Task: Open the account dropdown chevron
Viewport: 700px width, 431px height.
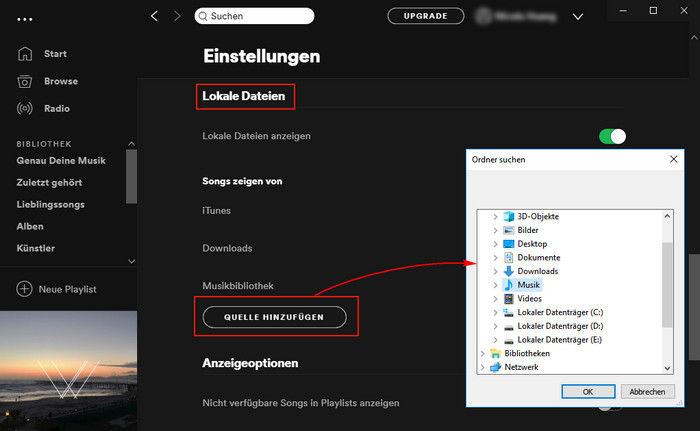Action: [x=578, y=17]
